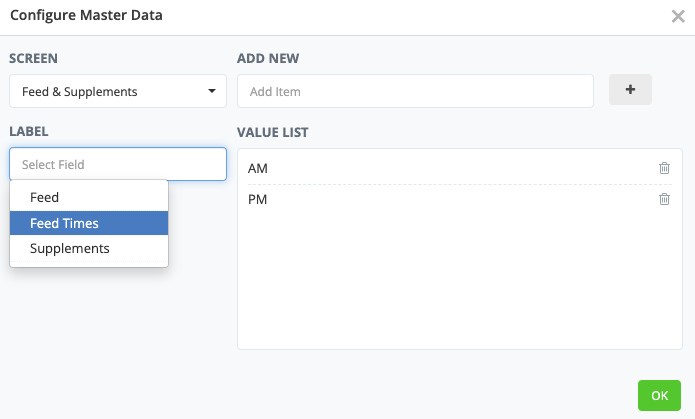Click the Configure Master Data title
The image size is (695, 419).
click(x=86, y=16)
